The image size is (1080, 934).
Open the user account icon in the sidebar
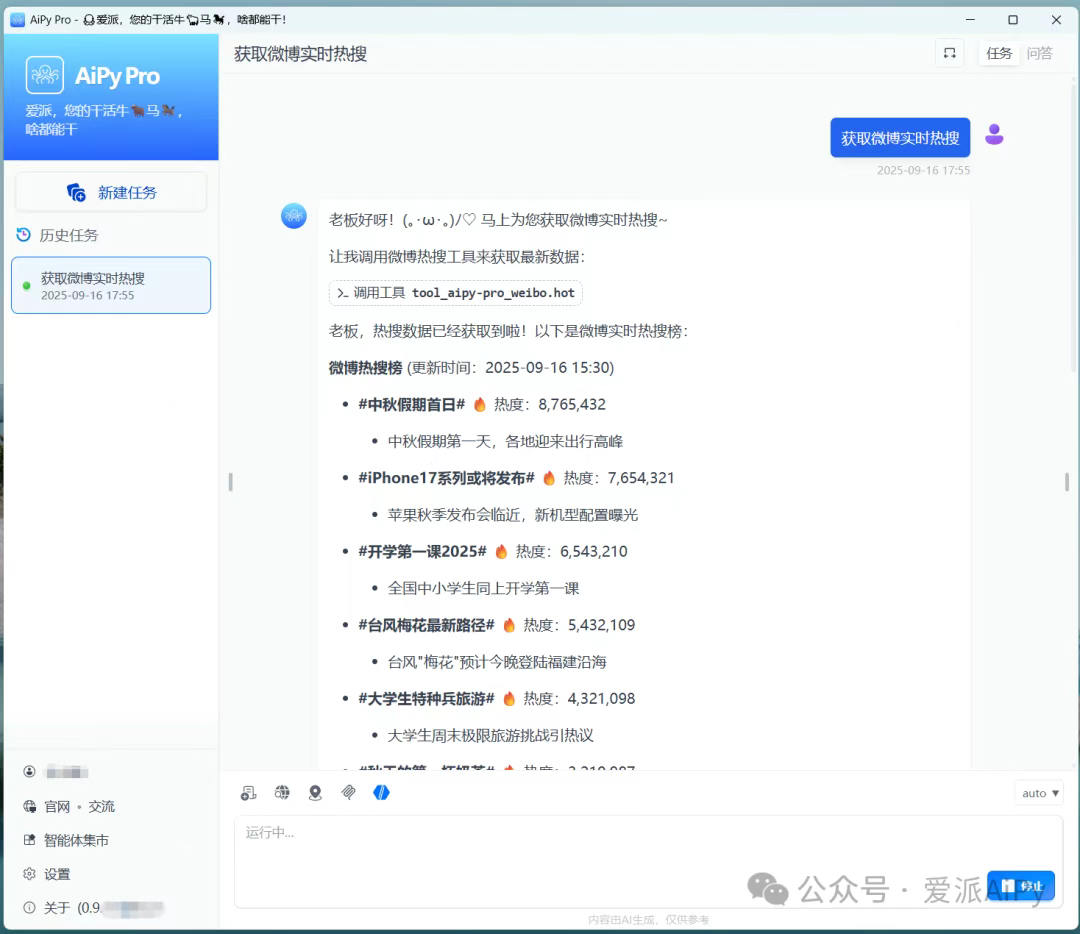pos(29,771)
